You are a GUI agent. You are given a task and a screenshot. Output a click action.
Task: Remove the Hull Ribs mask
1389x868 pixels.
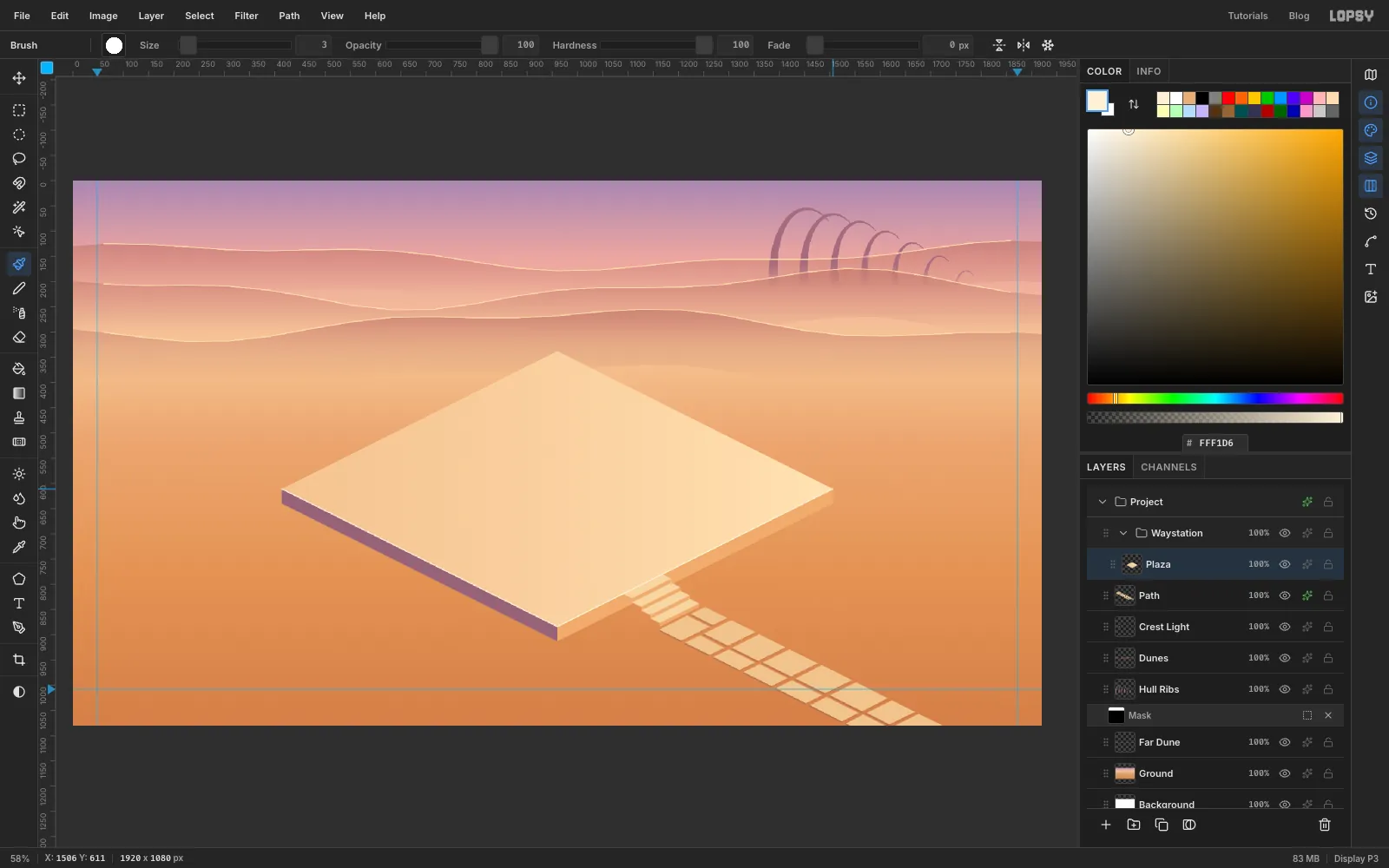[x=1328, y=715]
